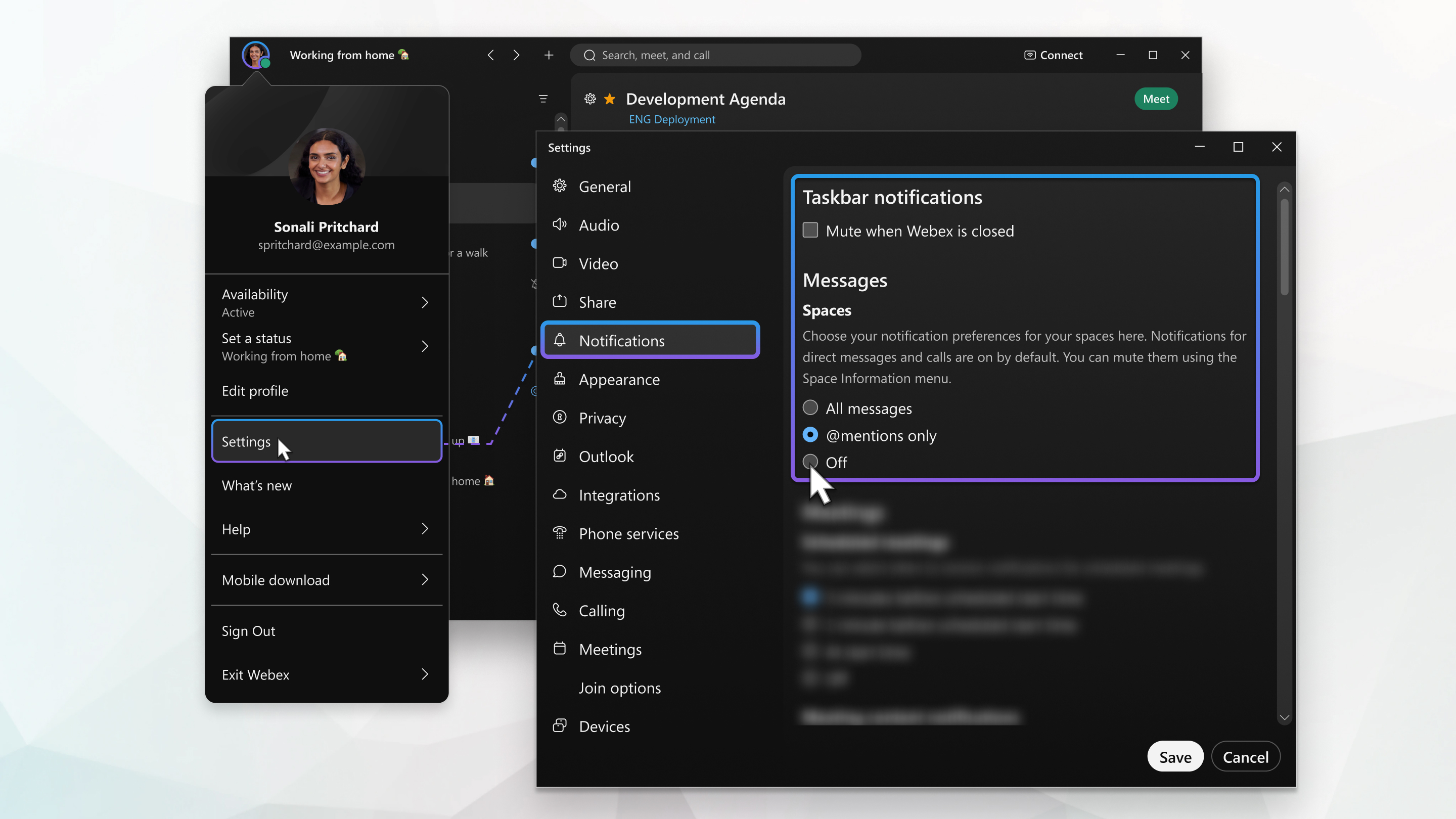Viewport: 1456px width, 819px height.
Task: Click the Cancel button
Action: tap(1245, 756)
